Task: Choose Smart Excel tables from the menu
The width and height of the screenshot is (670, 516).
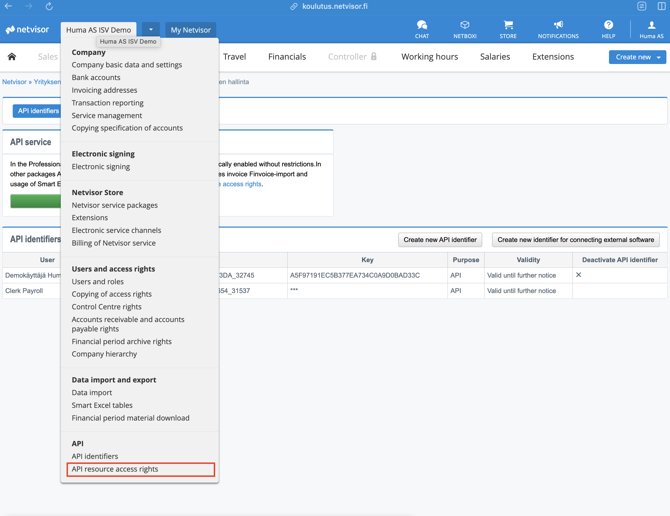Action: pyautogui.click(x=102, y=405)
